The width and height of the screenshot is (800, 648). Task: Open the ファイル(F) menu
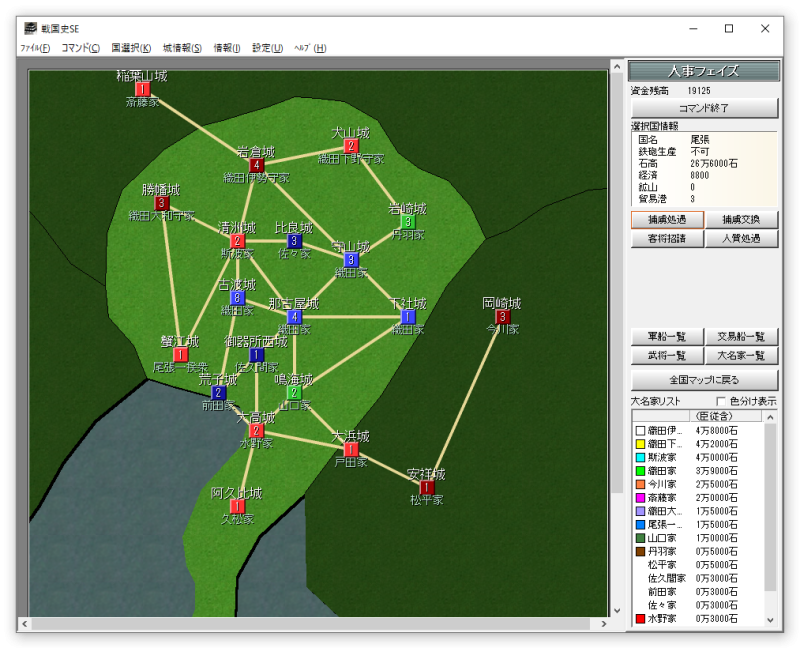[x=35, y=48]
